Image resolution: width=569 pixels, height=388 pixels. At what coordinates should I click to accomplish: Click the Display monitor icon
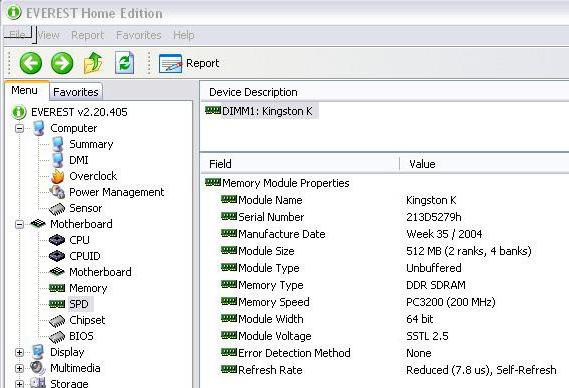(x=38, y=352)
